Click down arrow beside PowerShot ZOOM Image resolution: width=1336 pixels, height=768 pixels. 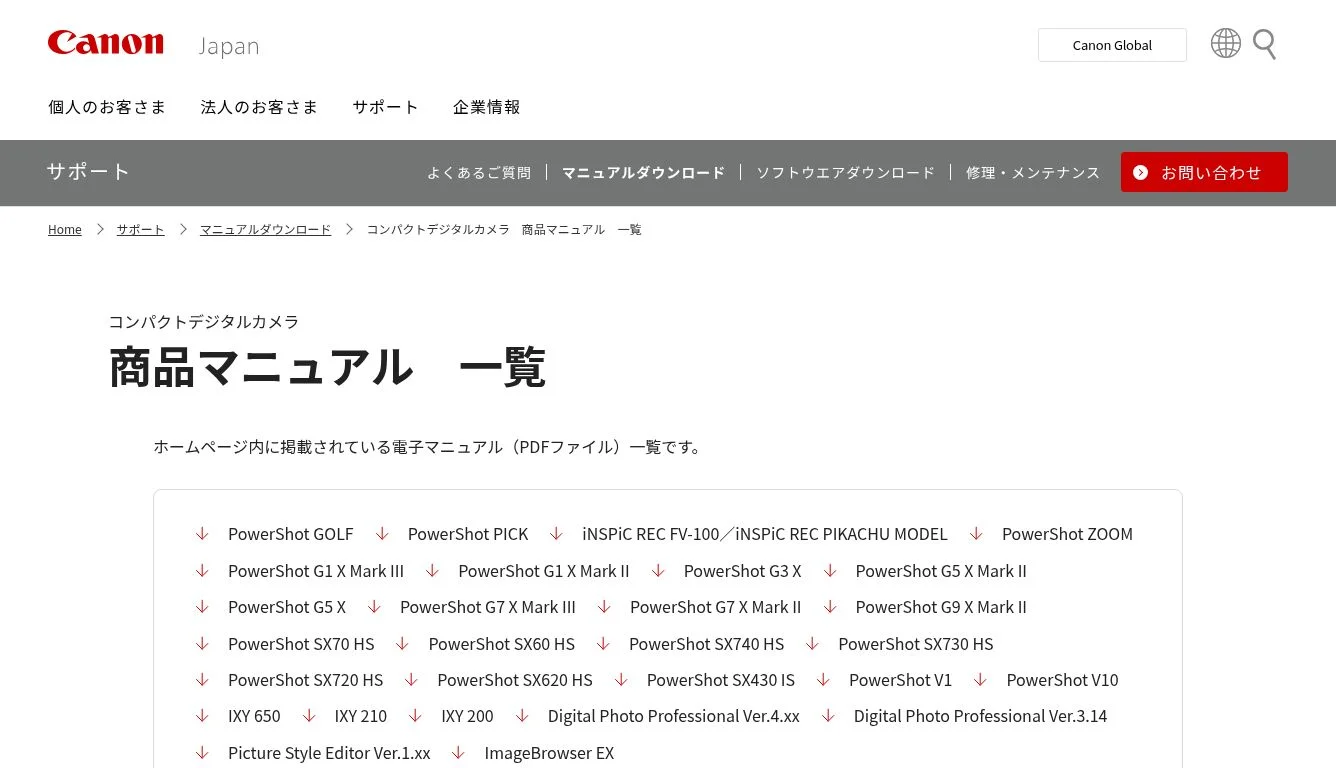(976, 534)
